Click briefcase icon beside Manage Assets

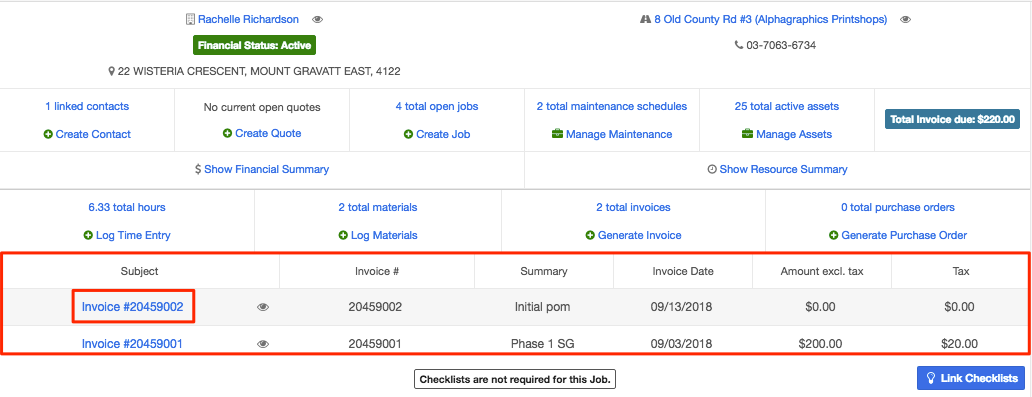747,134
